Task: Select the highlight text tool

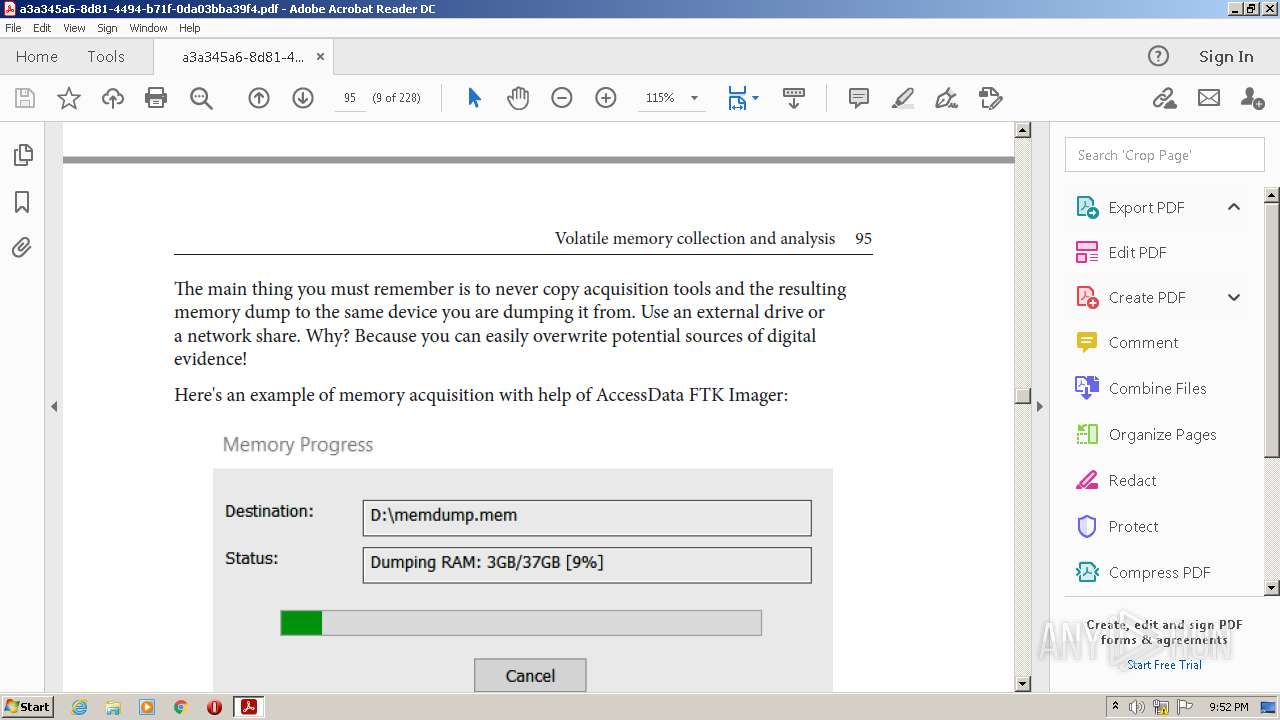Action: [x=902, y=98]
